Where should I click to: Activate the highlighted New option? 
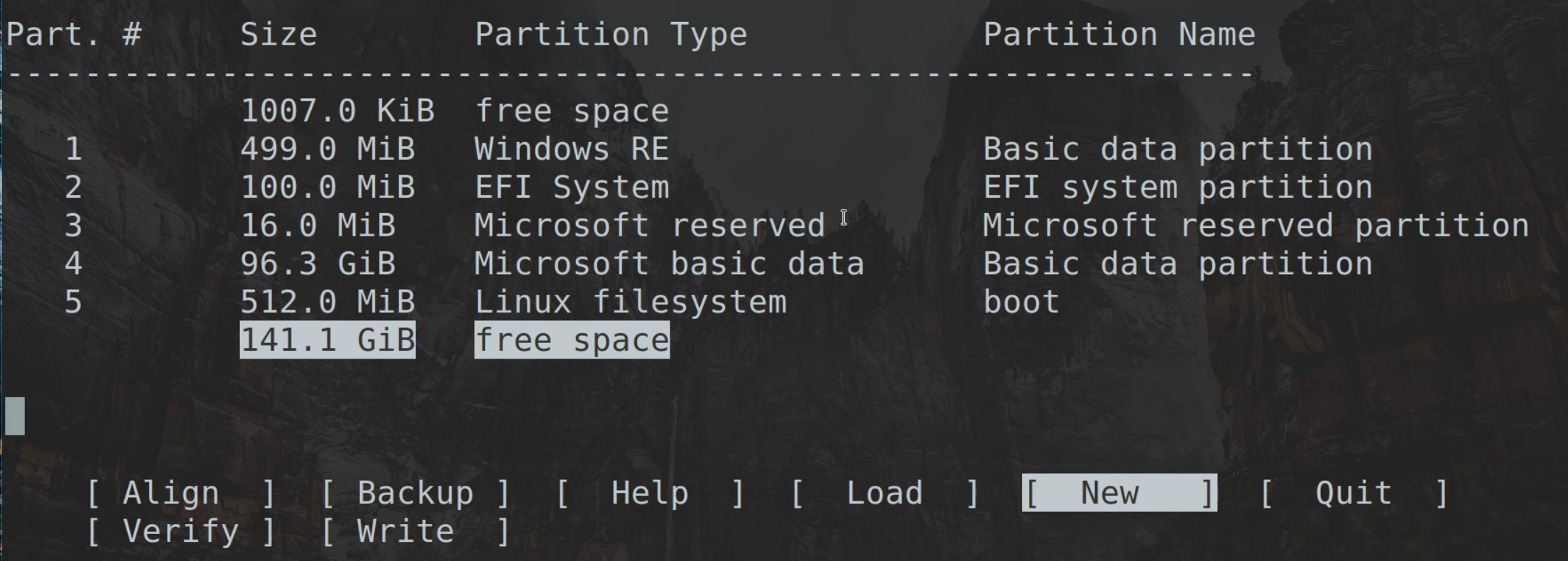pos(1118,493)
